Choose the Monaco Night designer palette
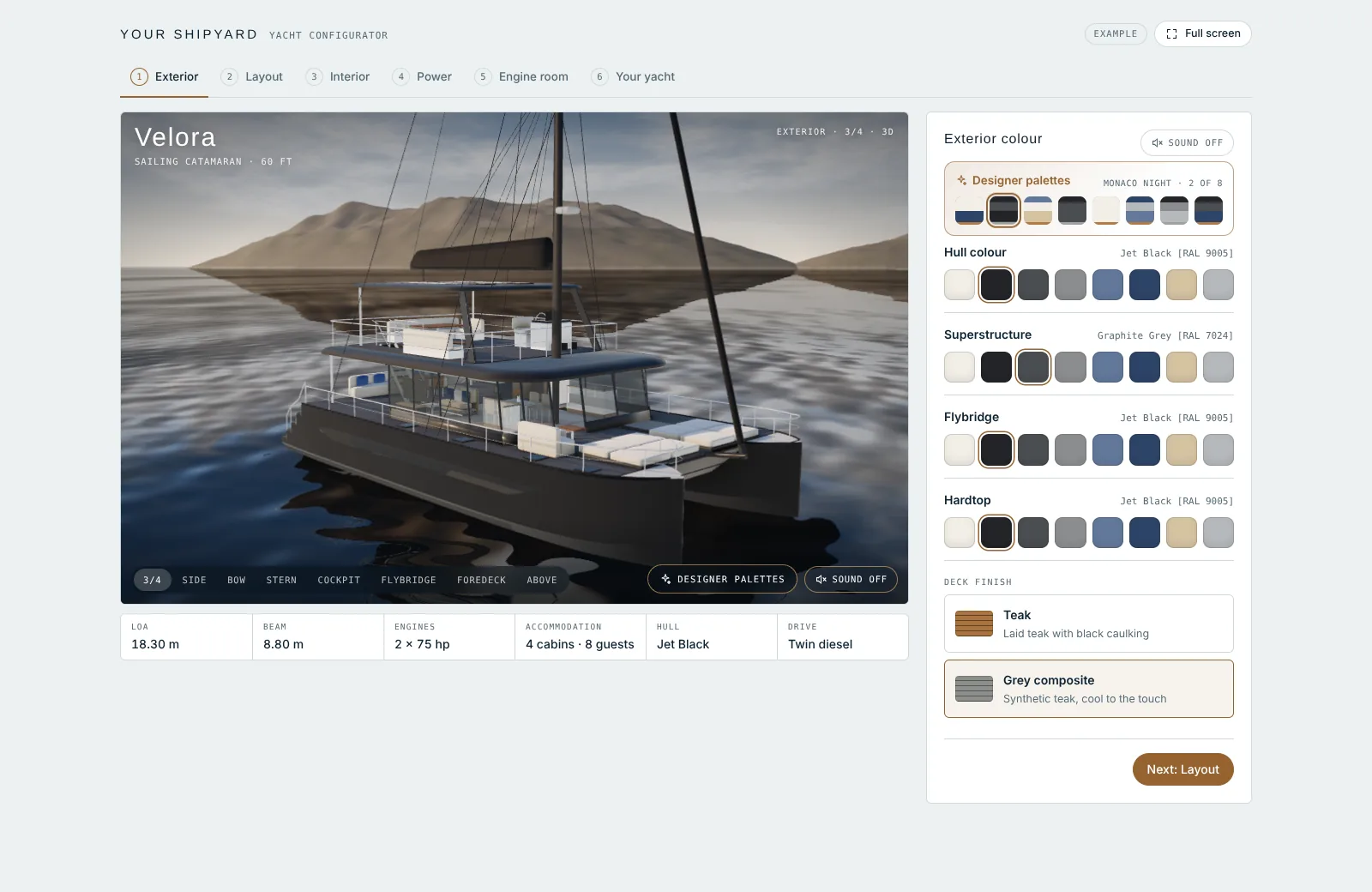The image size is (1372, 892). pos(1003,210)
